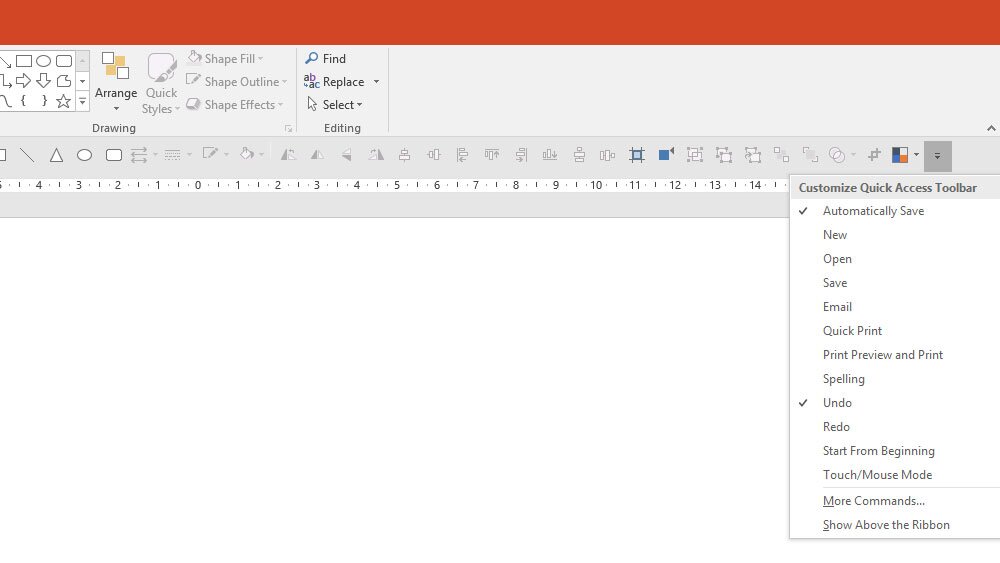Select the rounded rectangle tool in the toolbar
Image resolution: width=1000 pixels, height=563 pixels.
tap(114, 155)
